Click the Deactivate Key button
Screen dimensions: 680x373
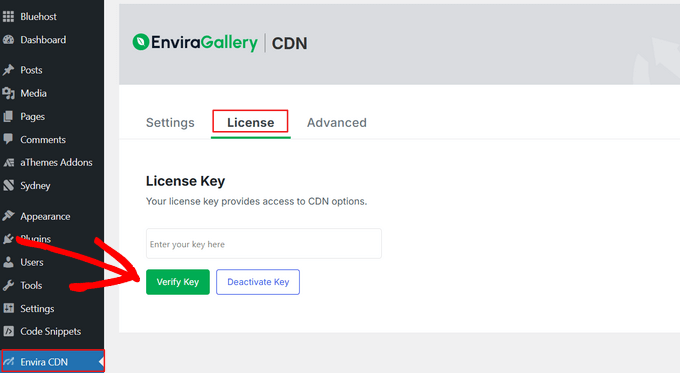258,282
